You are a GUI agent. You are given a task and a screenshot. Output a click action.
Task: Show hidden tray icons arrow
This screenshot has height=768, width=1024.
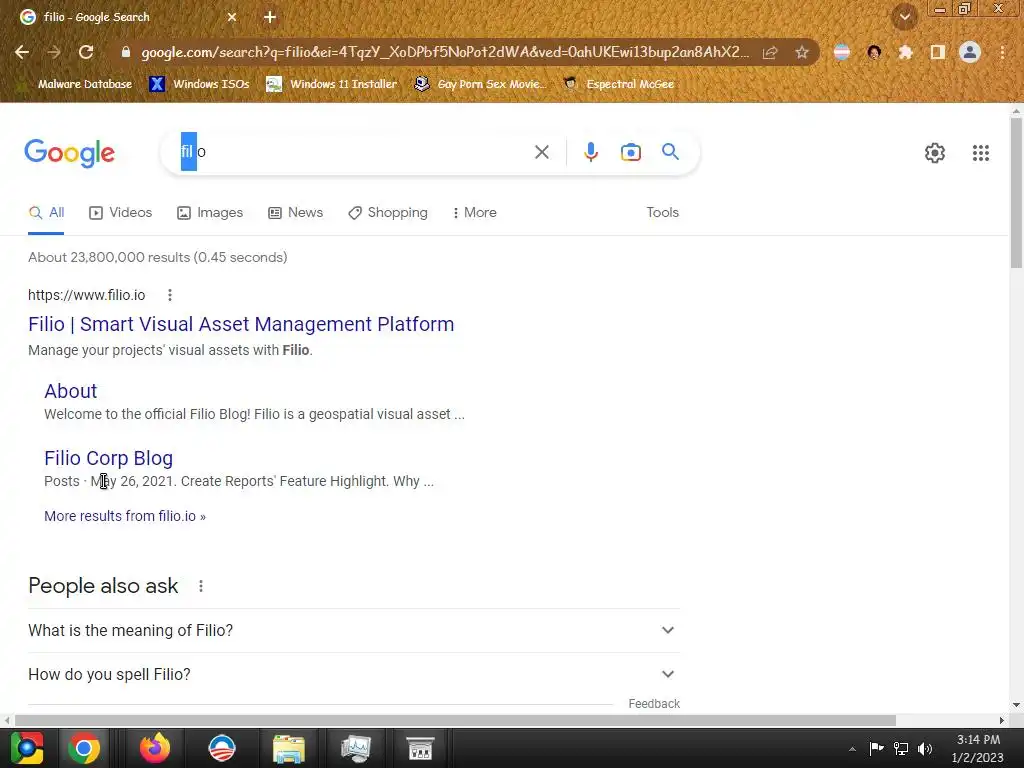point(852,749)
